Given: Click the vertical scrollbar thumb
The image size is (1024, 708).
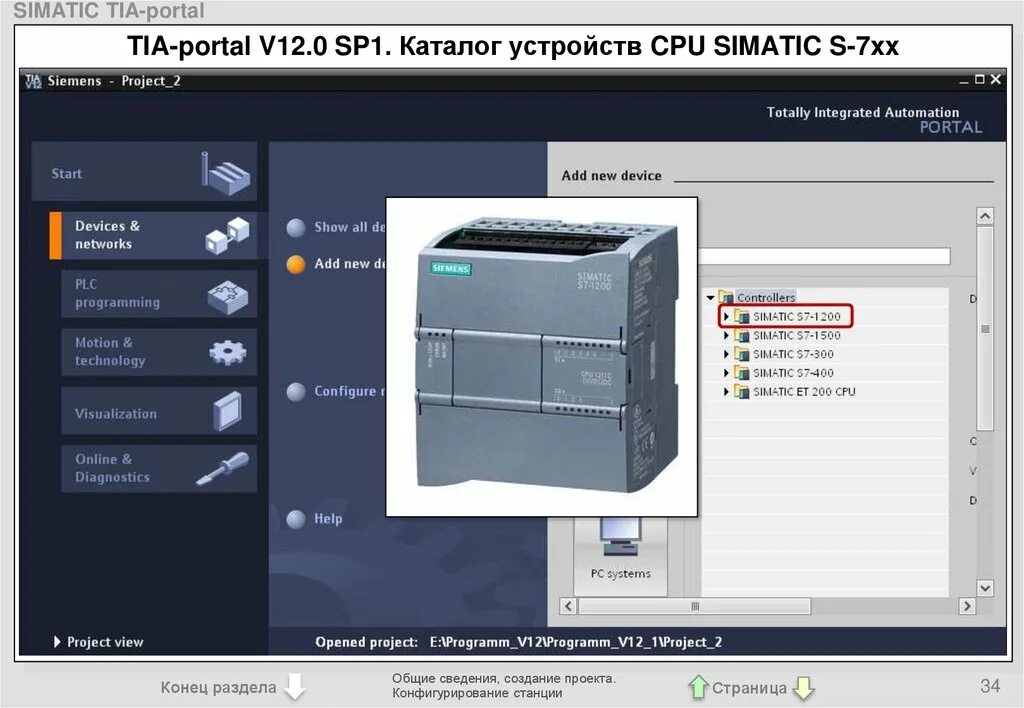Looking at the screenshot, I should click(985, 328).
